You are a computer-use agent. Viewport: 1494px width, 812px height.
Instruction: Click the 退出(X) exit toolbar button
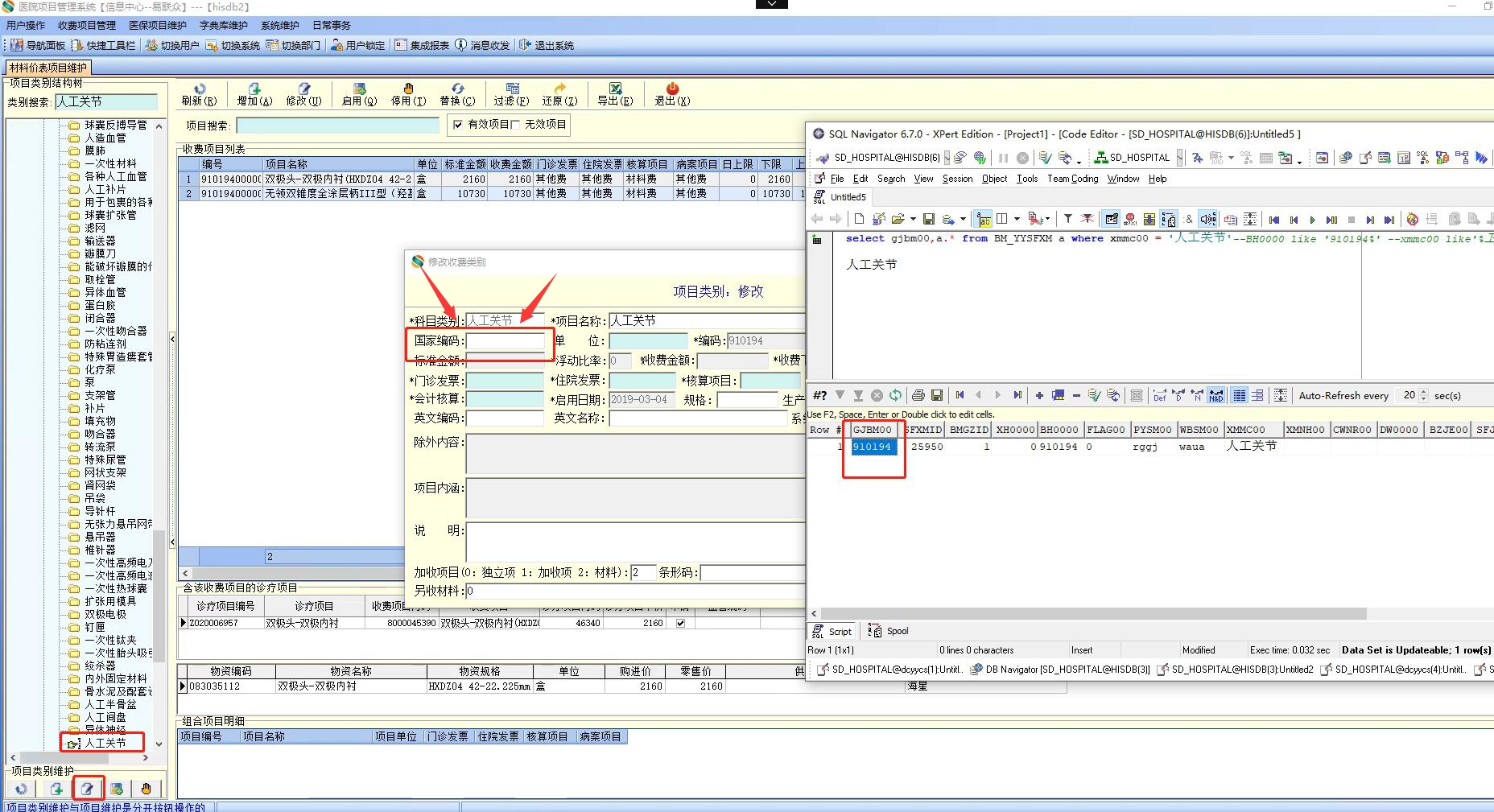coord(672,94)
